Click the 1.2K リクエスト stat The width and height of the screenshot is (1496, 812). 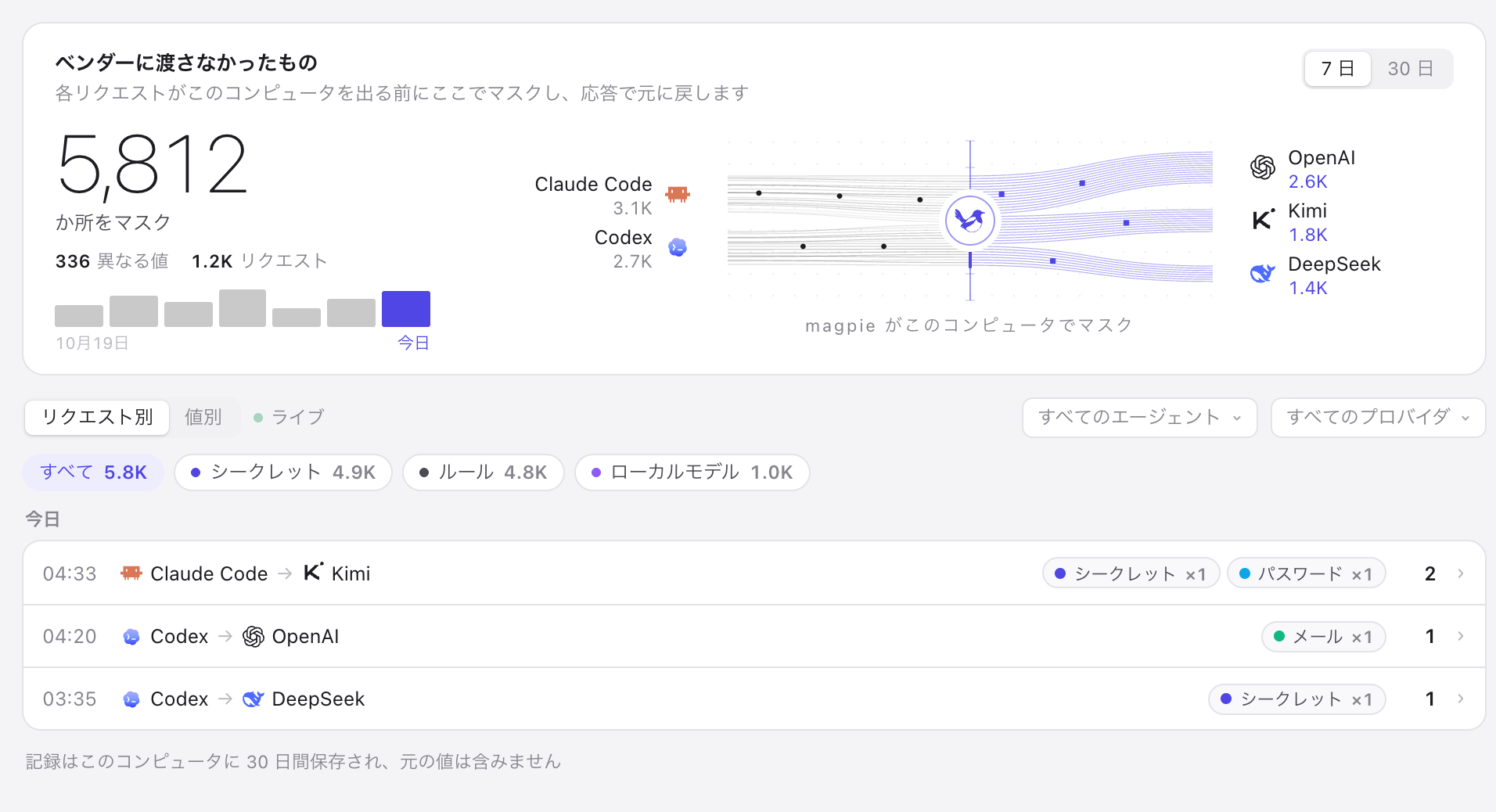(260, 261)
